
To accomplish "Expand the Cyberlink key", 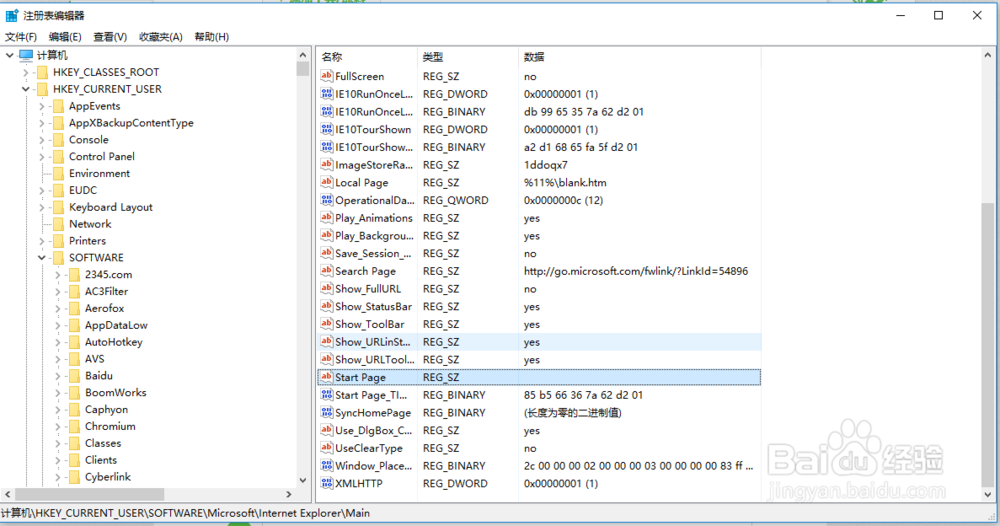I will [57, 477].
